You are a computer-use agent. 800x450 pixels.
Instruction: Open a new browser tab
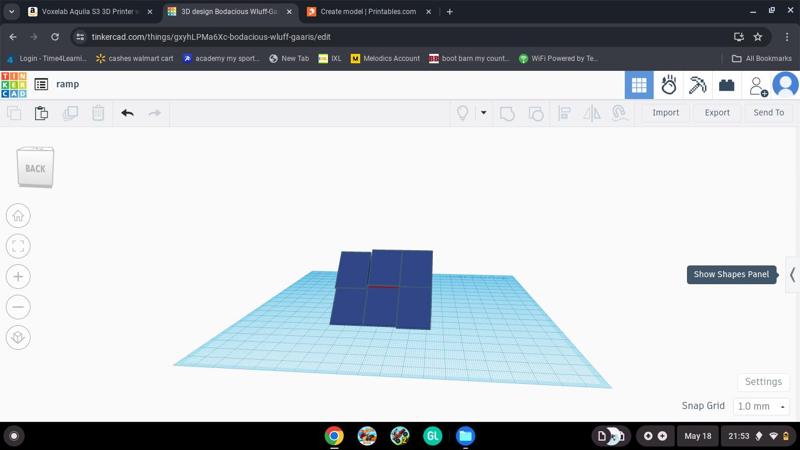pos(449,11)
